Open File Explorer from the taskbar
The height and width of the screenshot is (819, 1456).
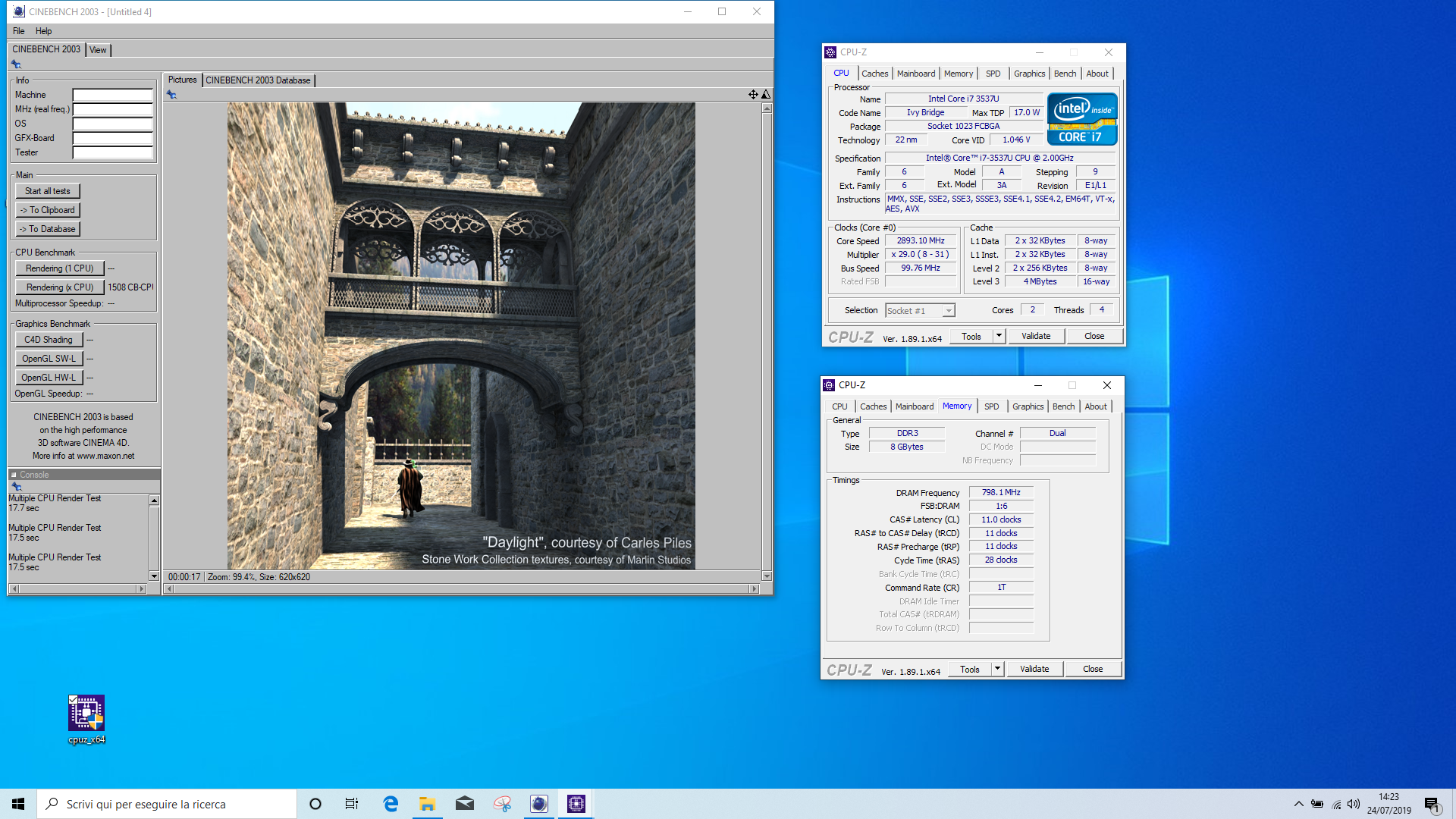[x=428, y=804]
